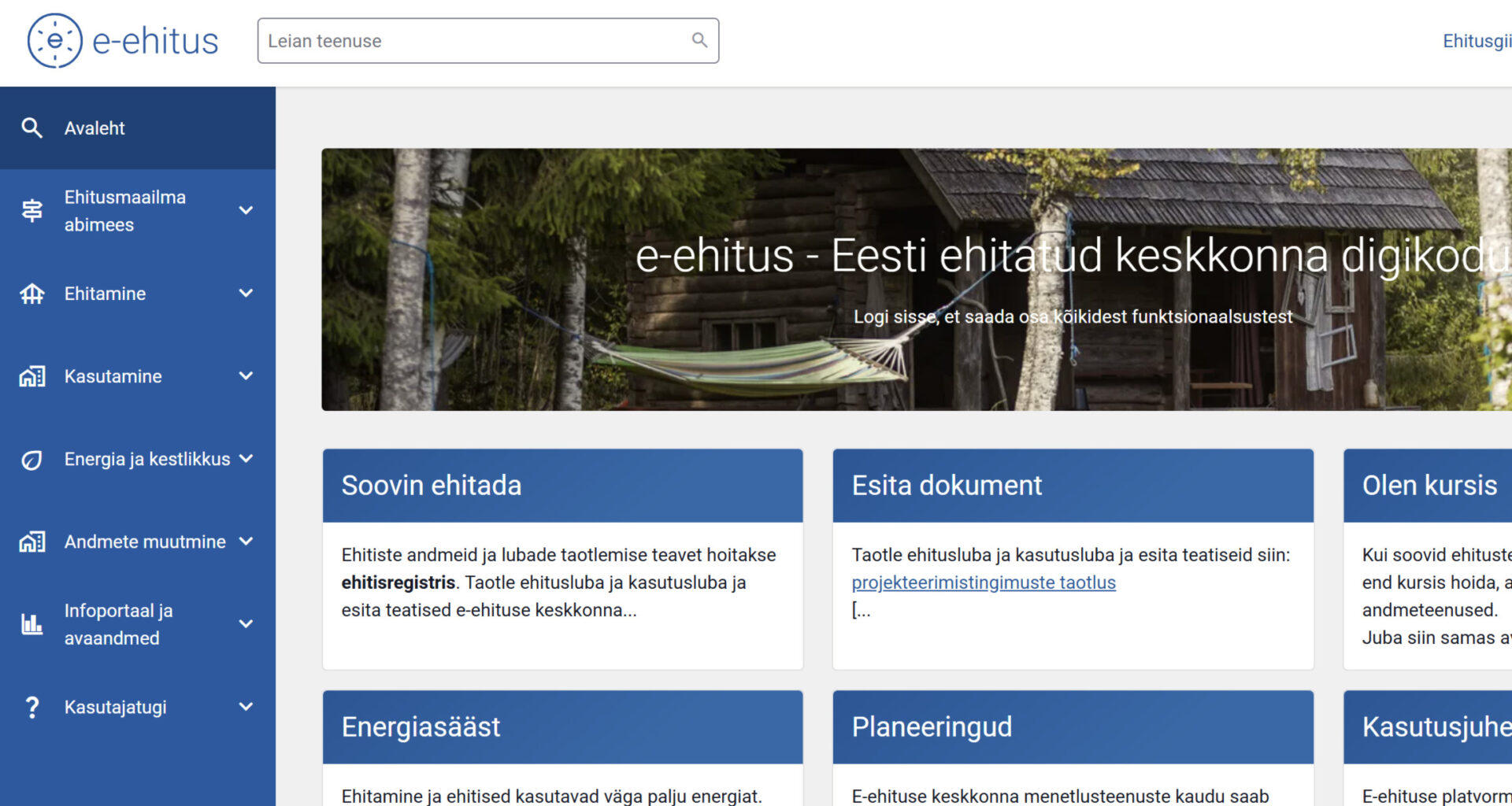Click the Infoportaal bar chart icon

coord(32,624)
